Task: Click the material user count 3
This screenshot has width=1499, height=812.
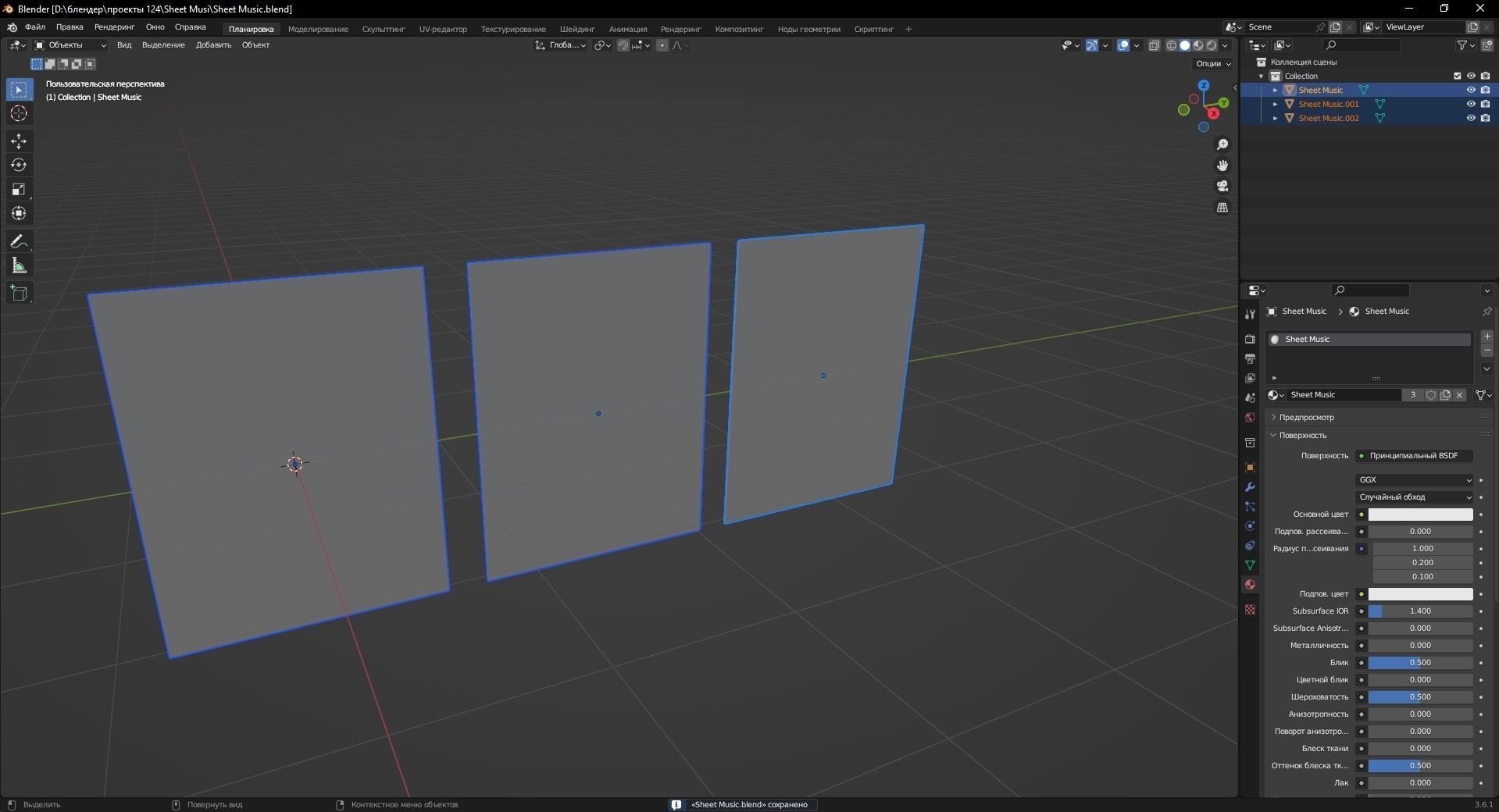Action: (x=1412, y=395)
